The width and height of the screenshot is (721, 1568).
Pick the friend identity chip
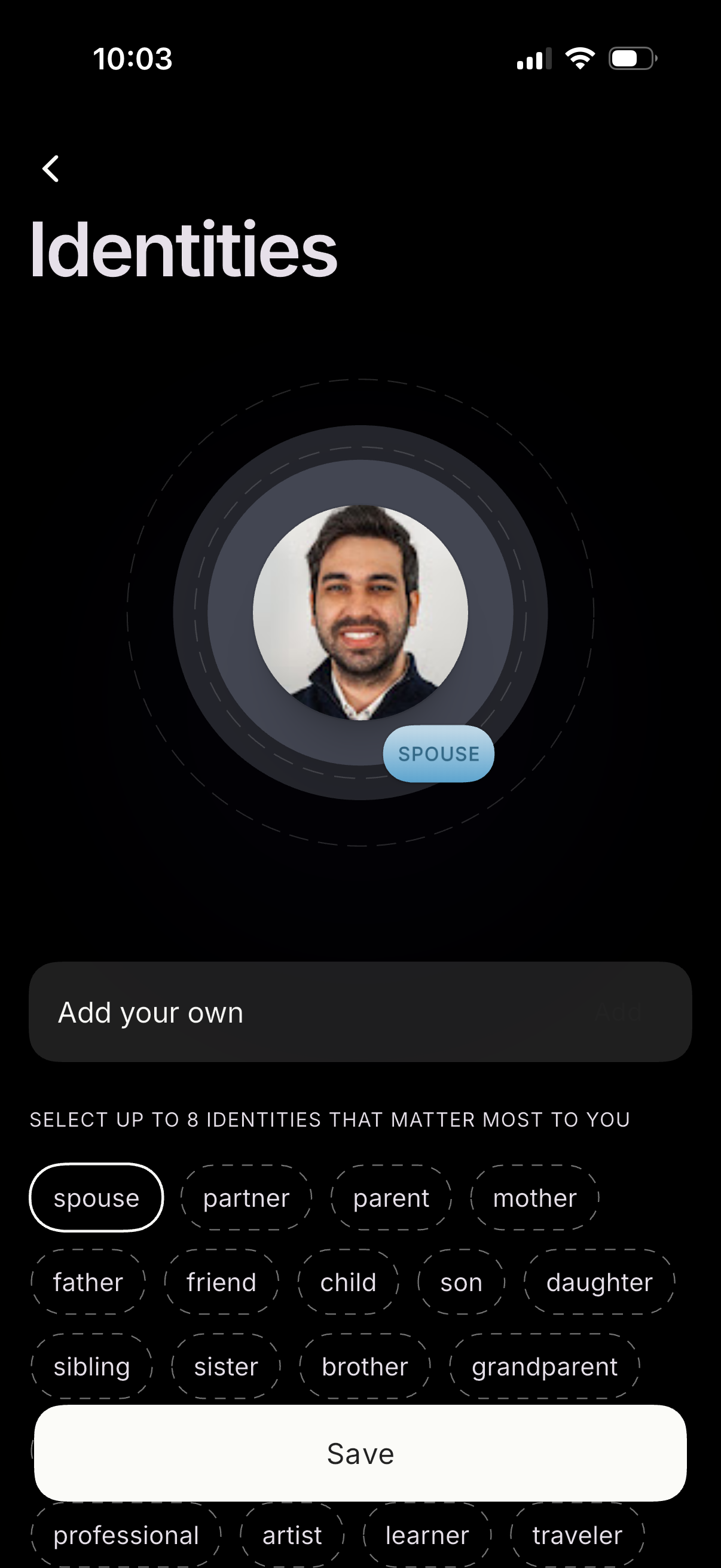pyautogui.click(x=221, y=1282)
